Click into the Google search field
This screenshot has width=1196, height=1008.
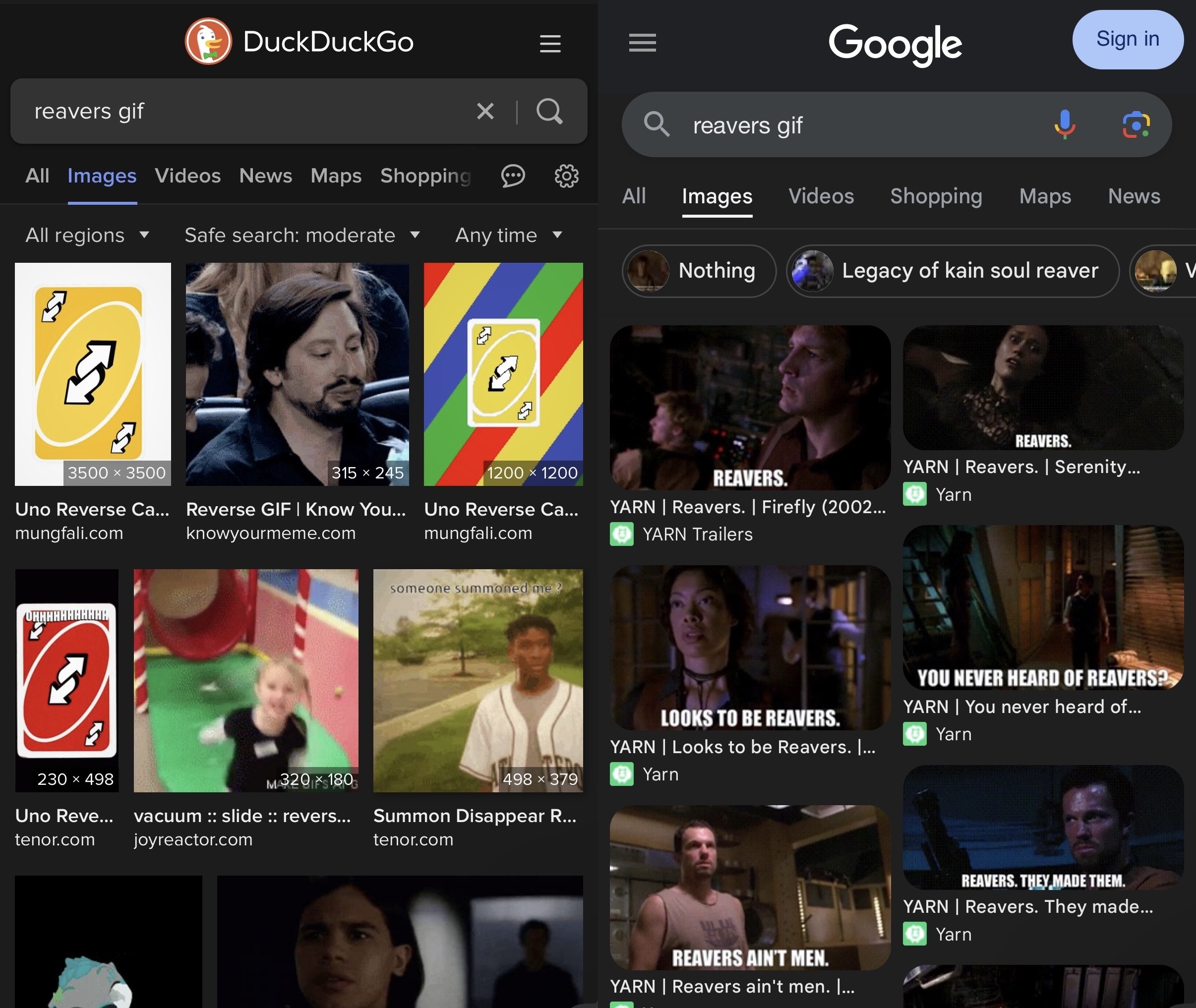coord(857,125)
